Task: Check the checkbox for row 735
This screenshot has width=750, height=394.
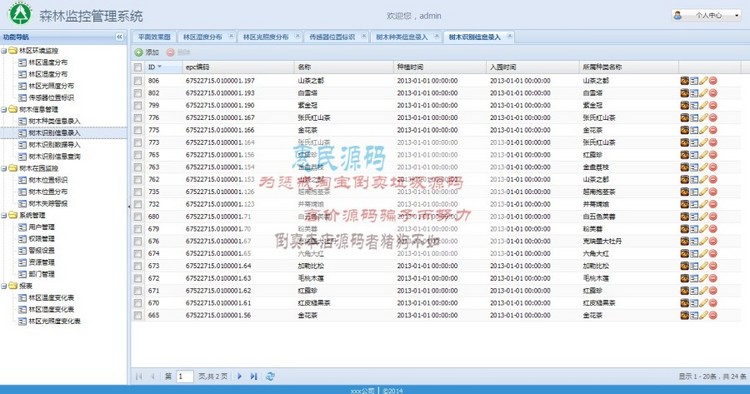Action: [x=138, y=192]
